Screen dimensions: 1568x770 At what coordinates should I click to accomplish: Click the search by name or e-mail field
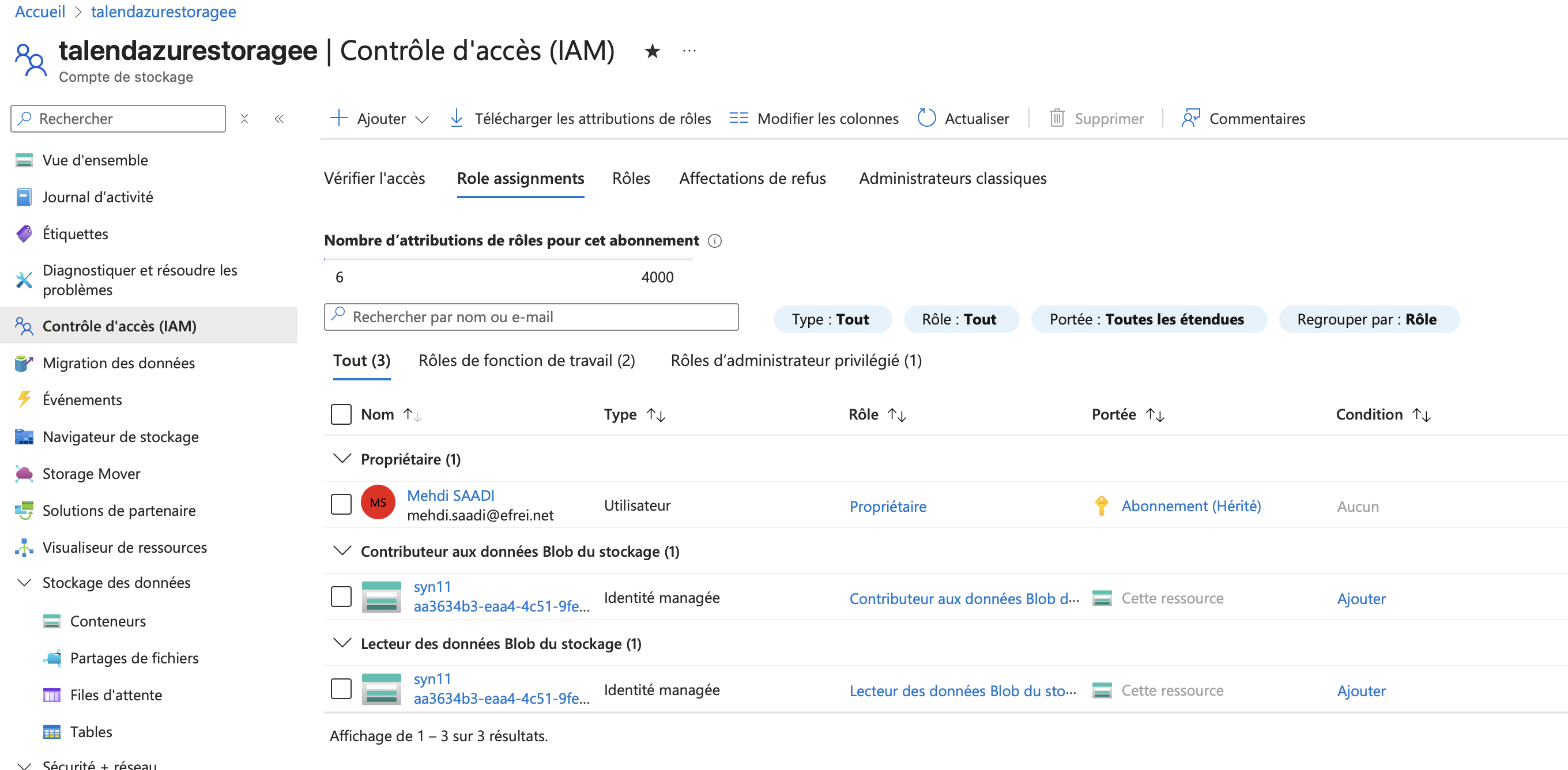pyautogui.click(x=531, y=317)
